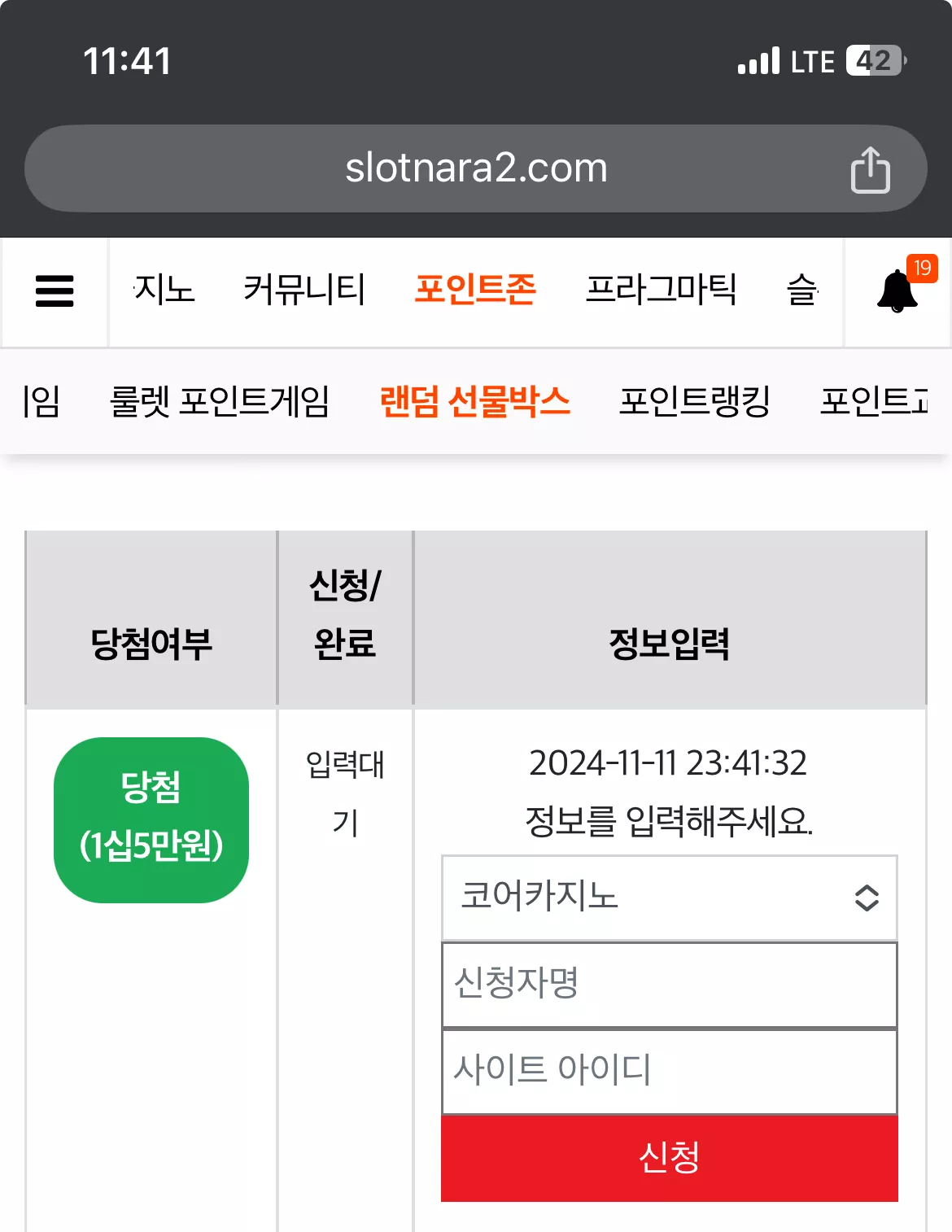Click the dropdown up-down arrow icon
Viewport: 952px width, 1232px height.
[x=867, y=898]
